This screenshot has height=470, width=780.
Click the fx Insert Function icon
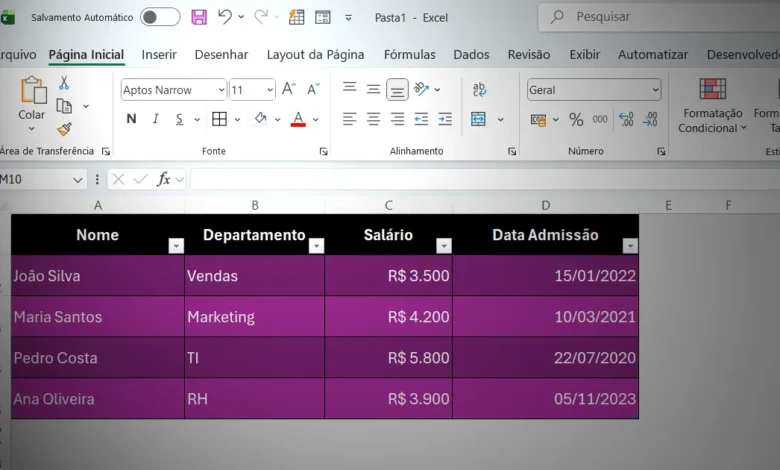163,180
